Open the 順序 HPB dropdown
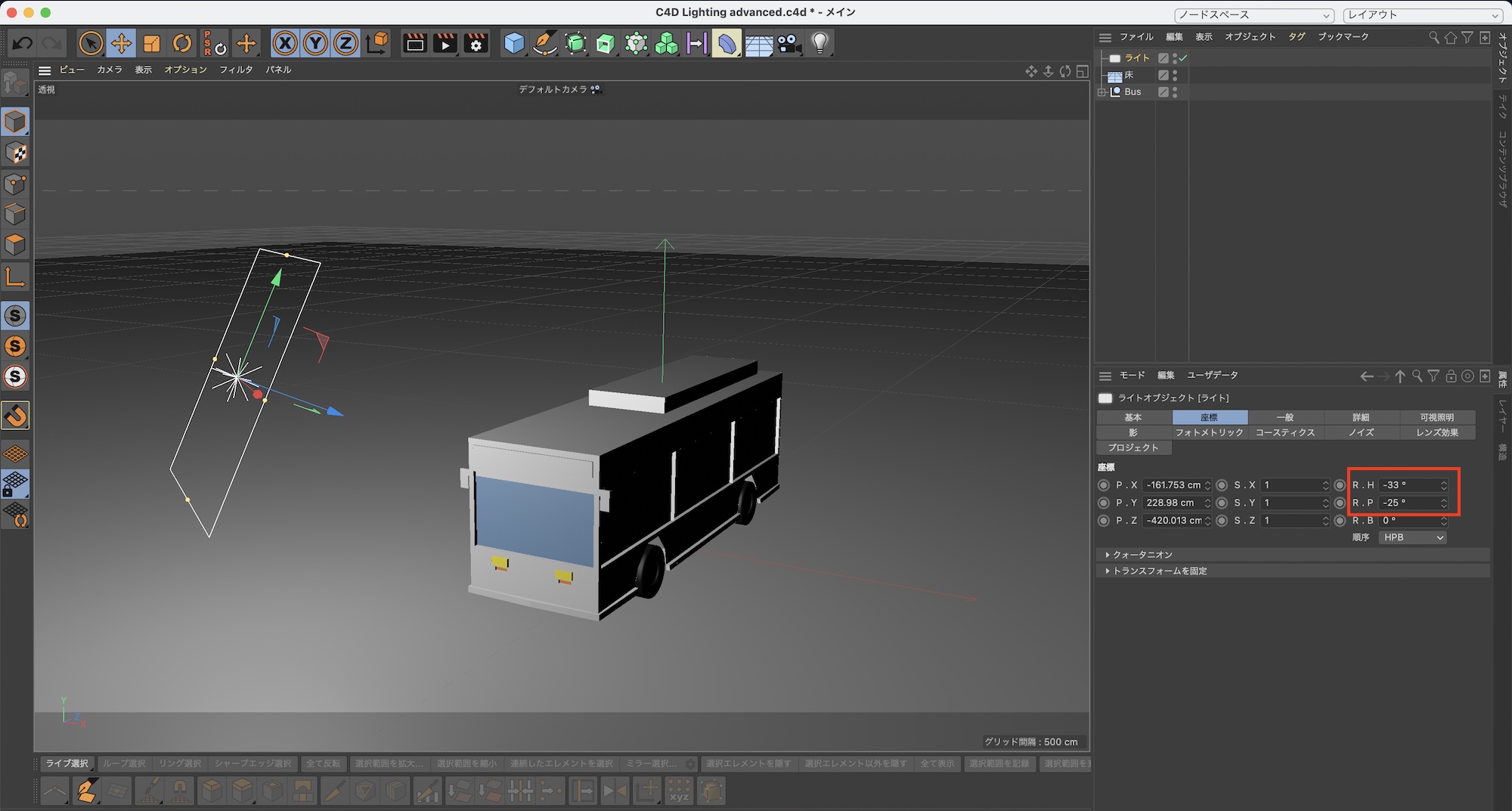Screen dimensions: 1512x811 [x=1412, y=537]
